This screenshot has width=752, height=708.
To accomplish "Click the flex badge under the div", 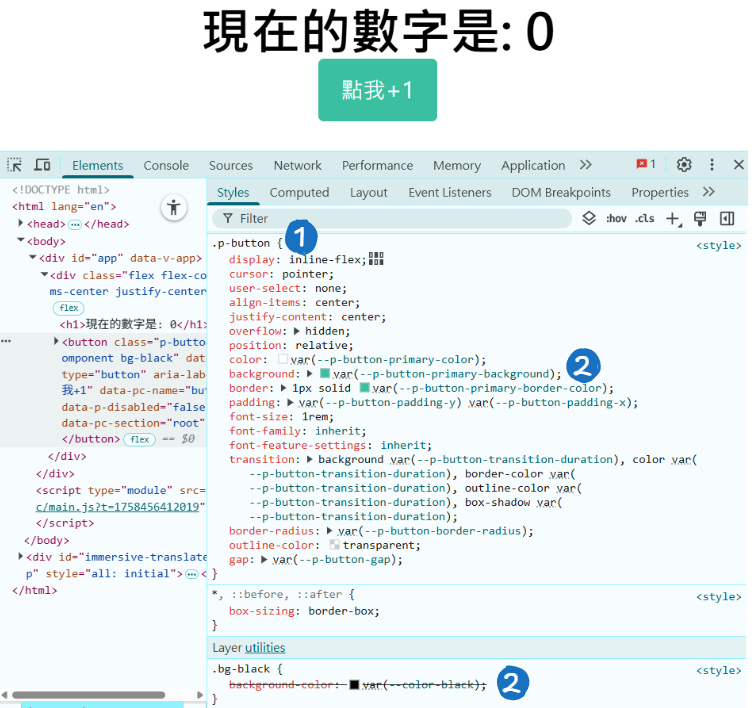I will pos(69,308).
